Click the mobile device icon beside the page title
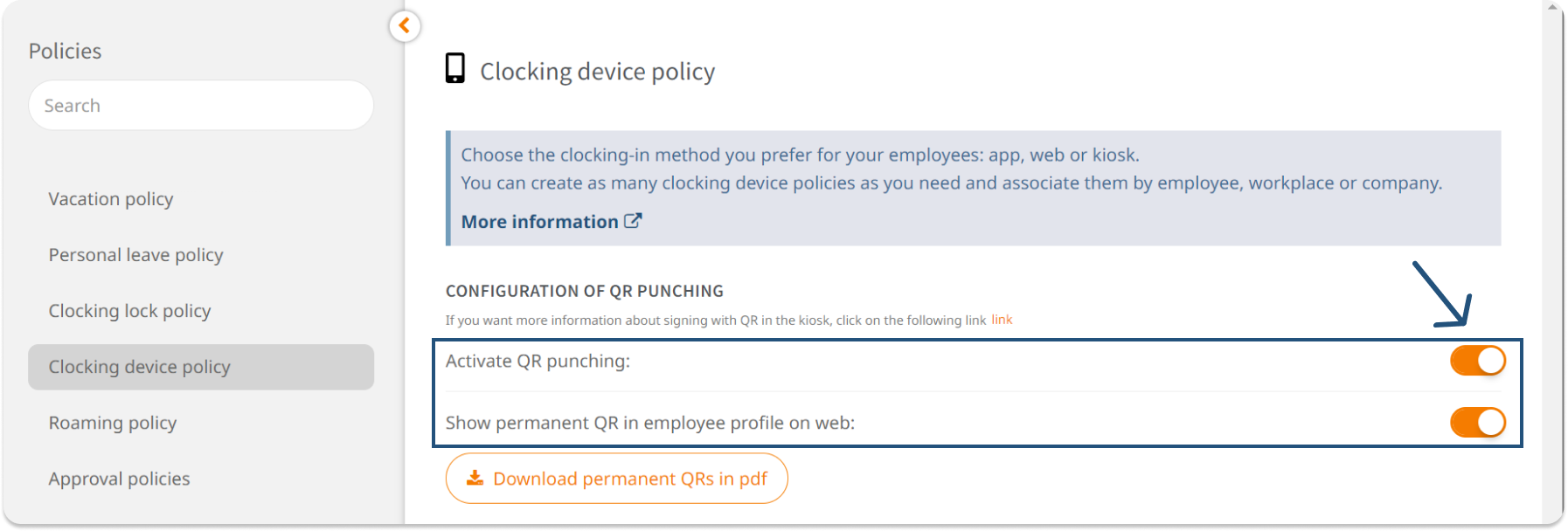 [455, 68]
